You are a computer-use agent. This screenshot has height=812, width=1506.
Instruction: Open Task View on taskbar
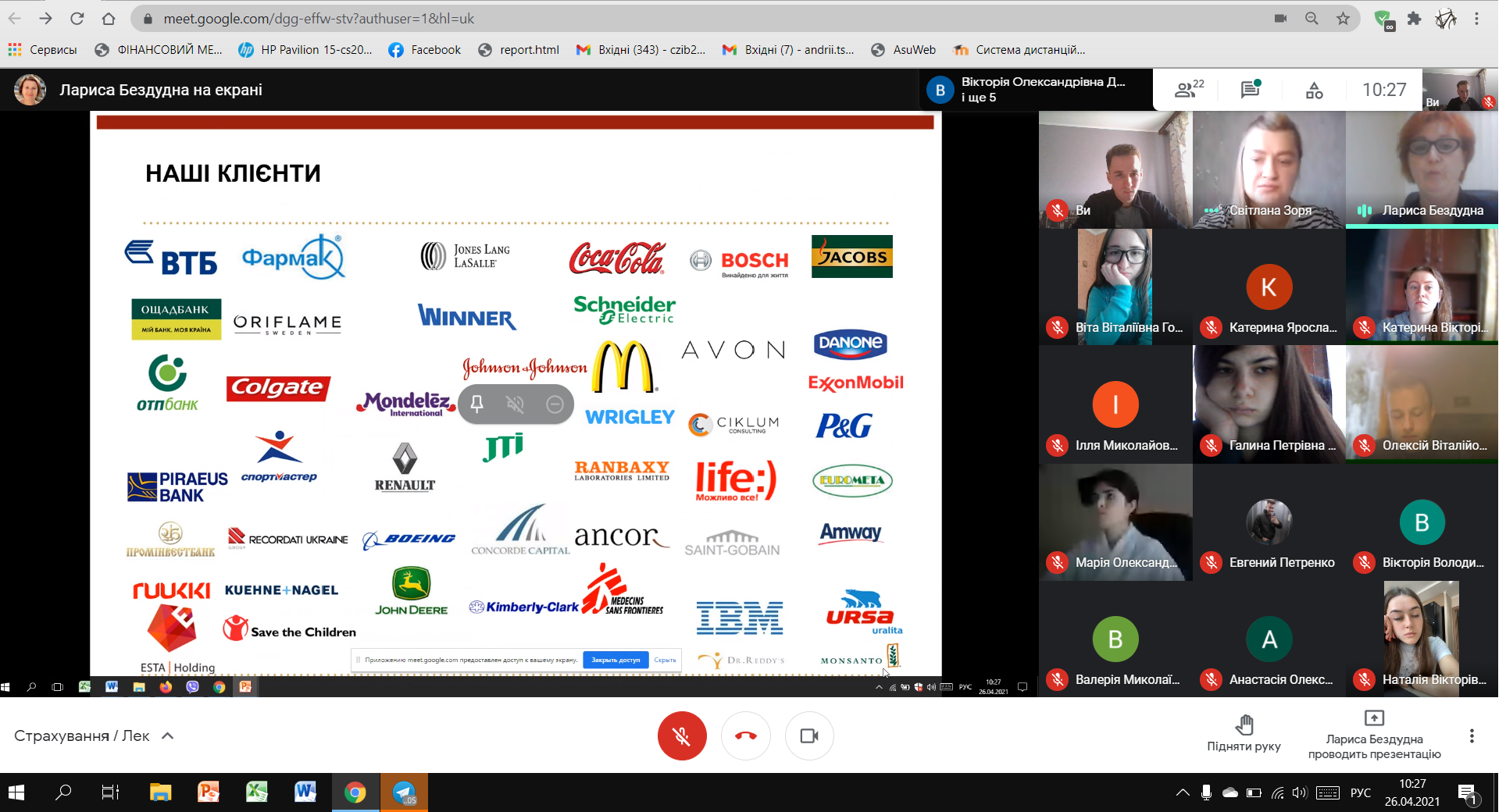[111, 793]
